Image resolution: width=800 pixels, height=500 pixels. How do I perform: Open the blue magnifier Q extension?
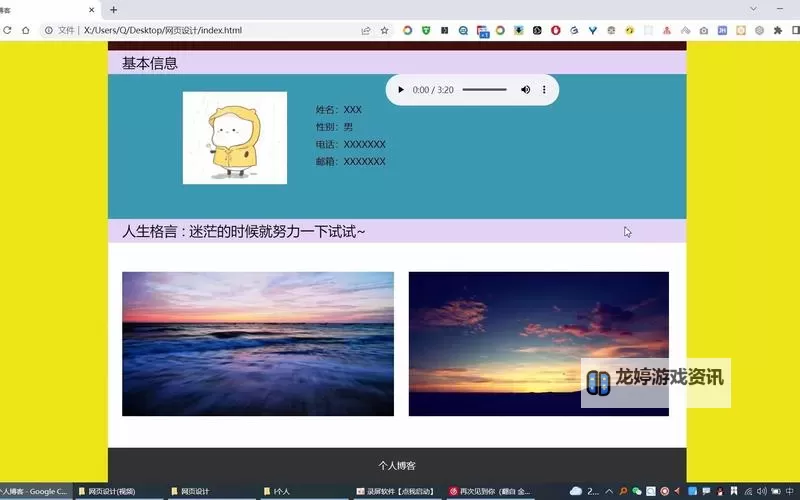point(463,31)
